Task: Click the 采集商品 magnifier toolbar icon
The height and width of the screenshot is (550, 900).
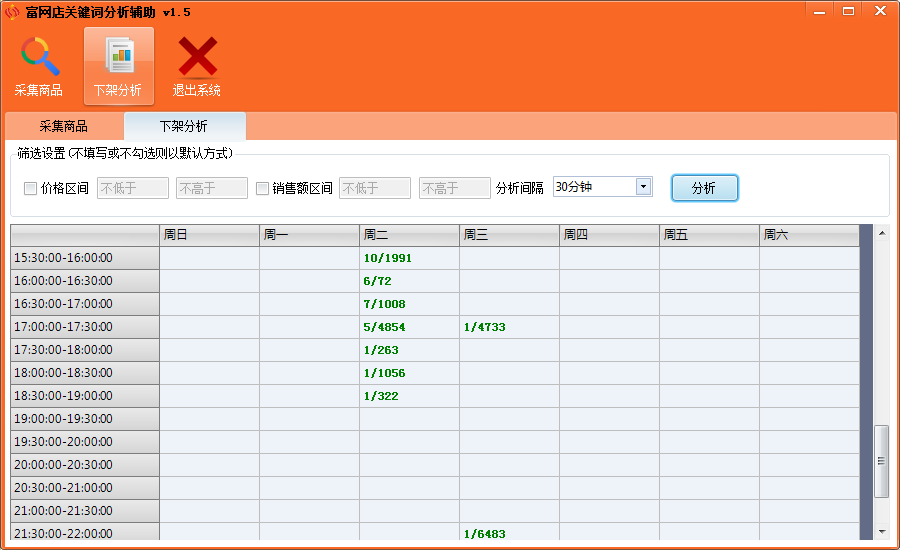Action: click(39, 58)
